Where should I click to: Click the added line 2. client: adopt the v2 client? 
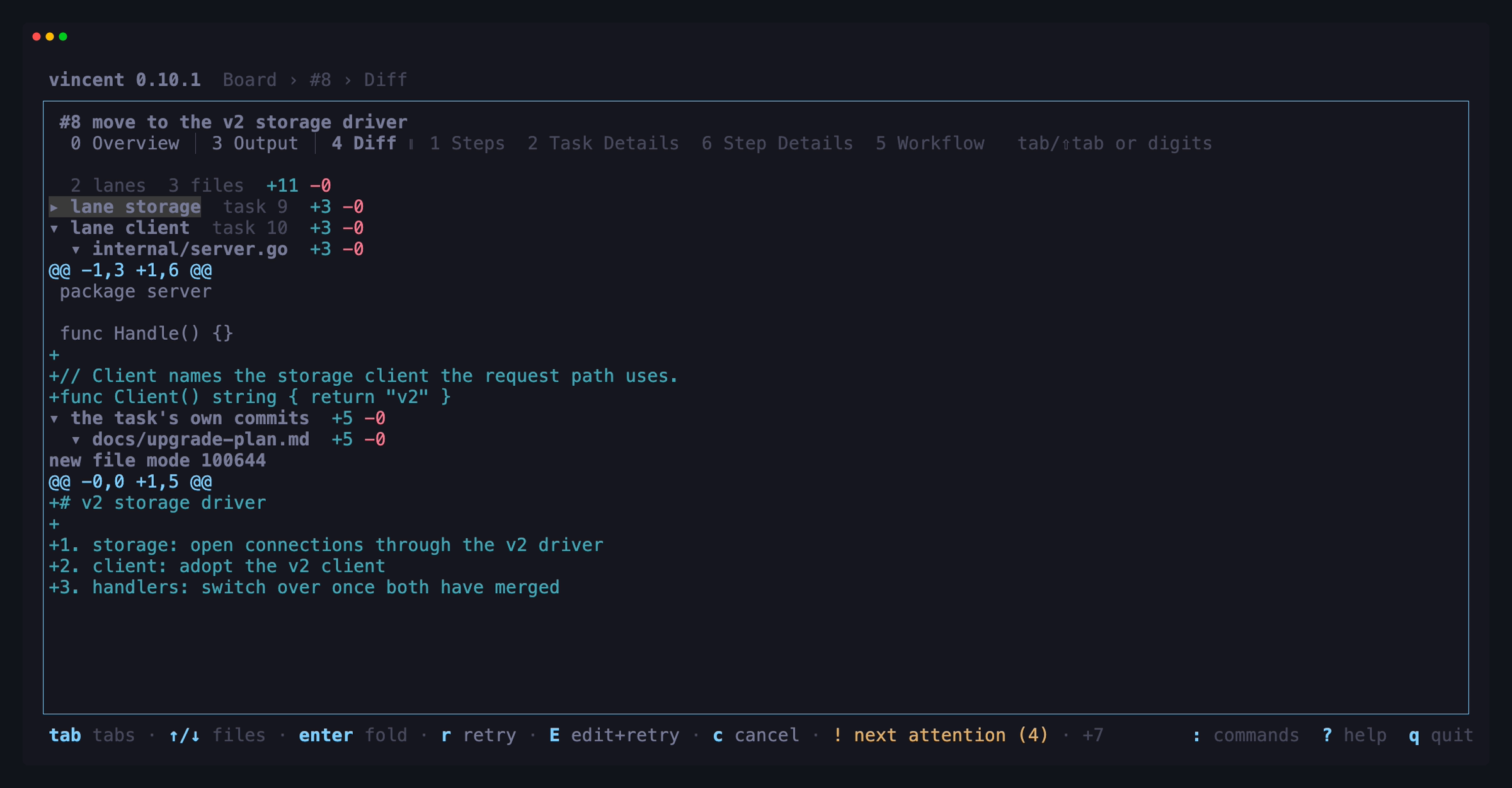point(217,567)
